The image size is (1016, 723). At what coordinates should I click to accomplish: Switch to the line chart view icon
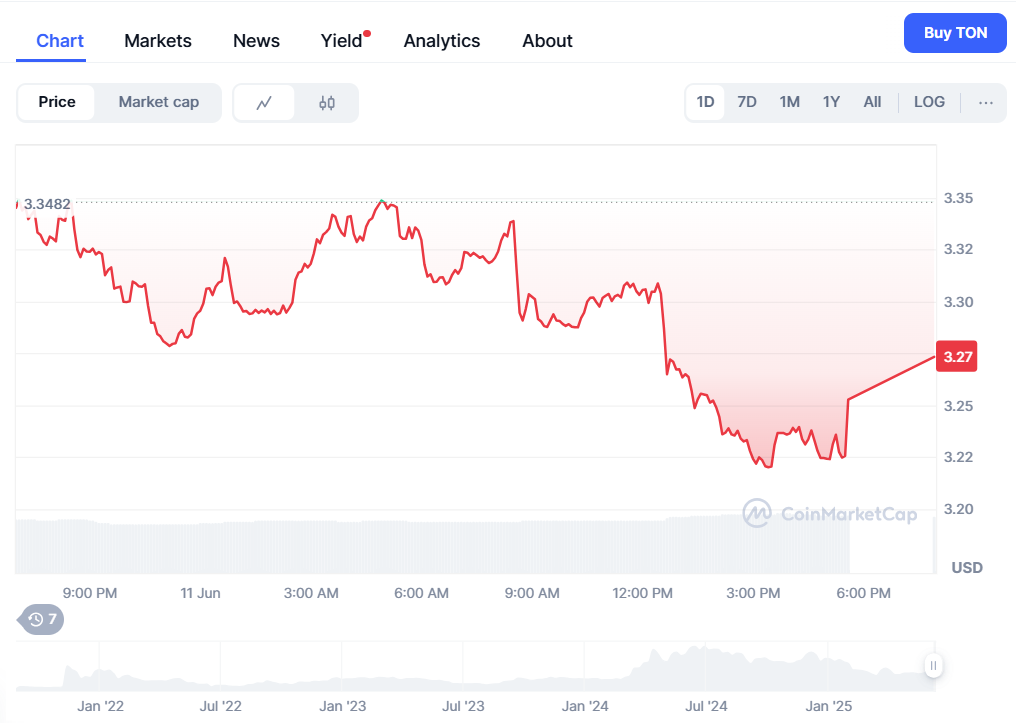[x=264, y=102]
